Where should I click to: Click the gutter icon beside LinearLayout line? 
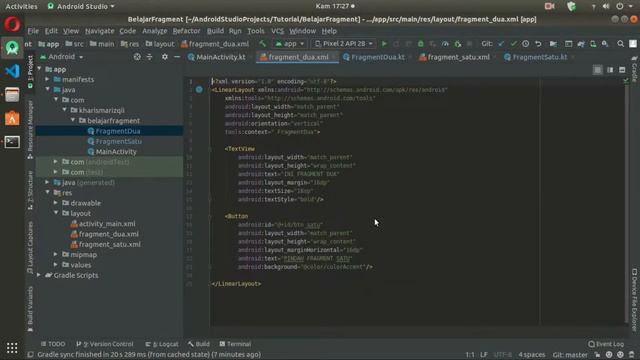[199, 89]
